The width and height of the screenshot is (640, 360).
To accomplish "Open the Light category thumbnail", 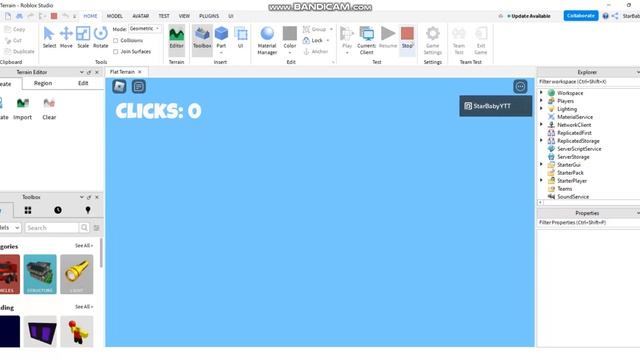I will click(x=77, y=274).
